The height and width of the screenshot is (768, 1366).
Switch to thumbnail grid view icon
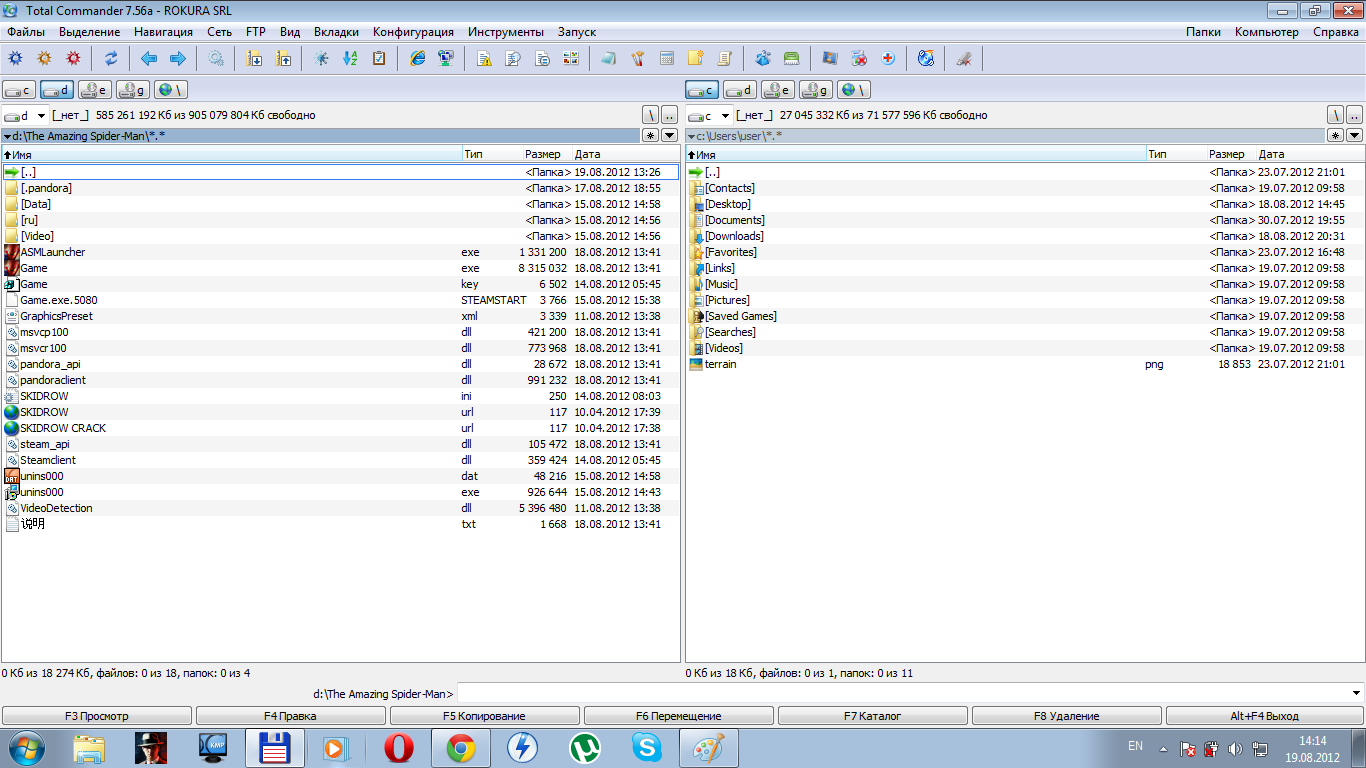coord(570,58)
